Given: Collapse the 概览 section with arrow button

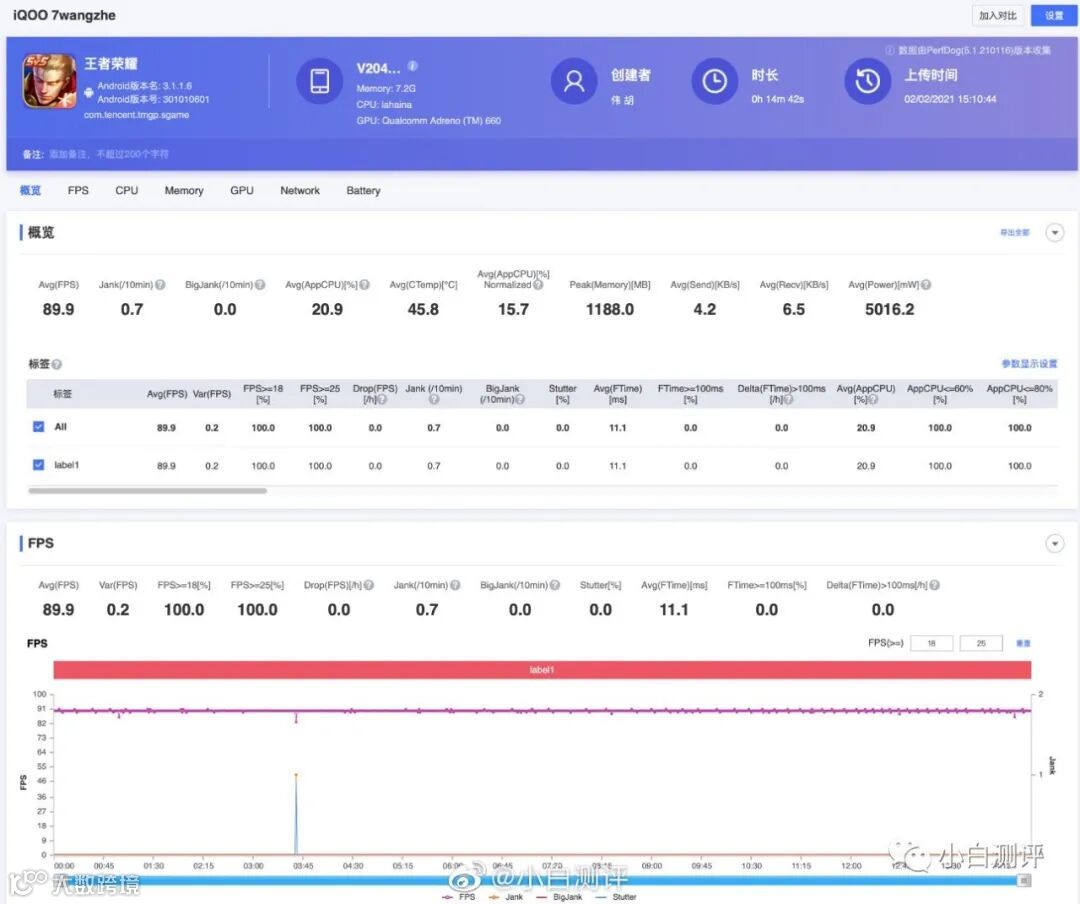Looking at the screenshot, I should coord(1055,233).
